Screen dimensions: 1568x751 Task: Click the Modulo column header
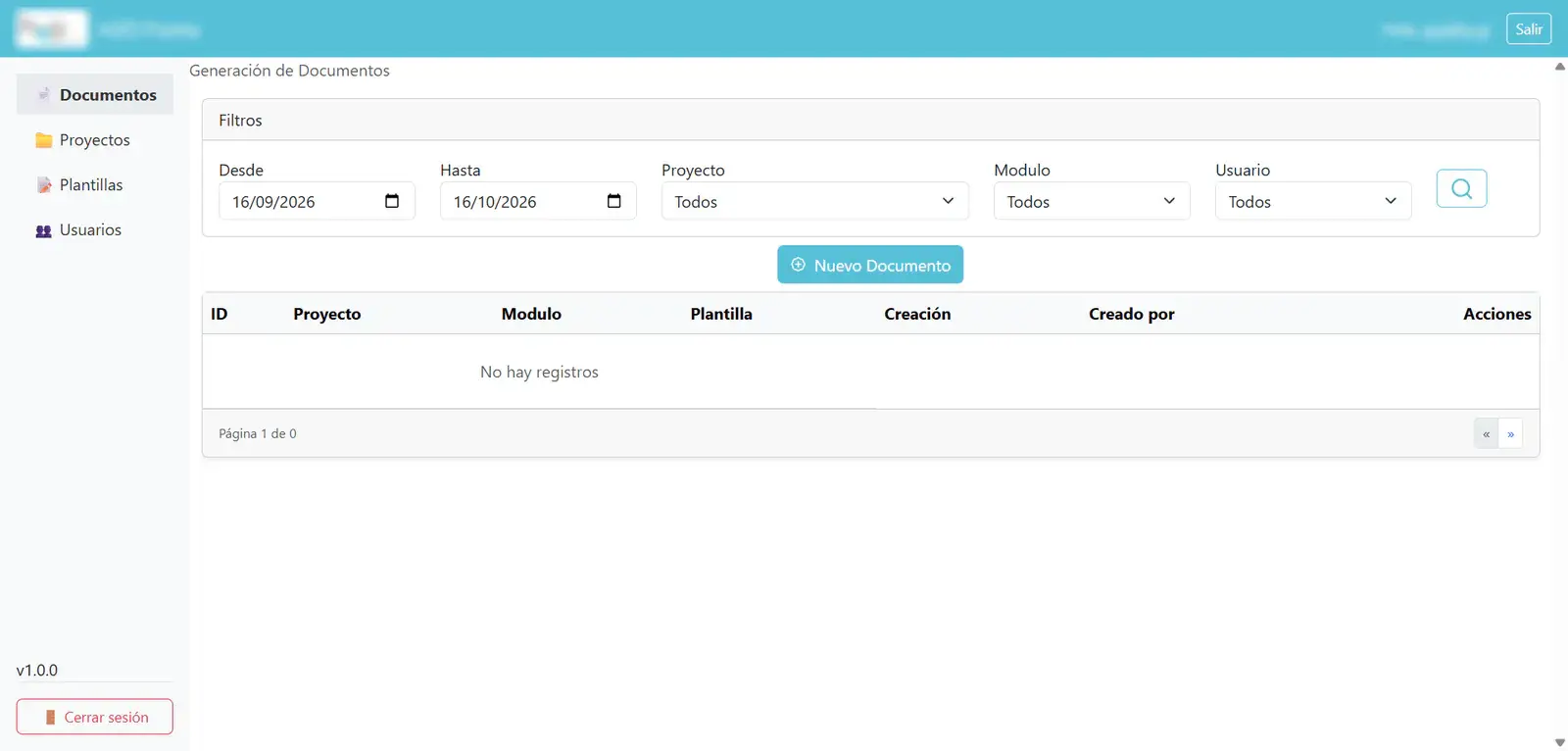coord(531,314)
